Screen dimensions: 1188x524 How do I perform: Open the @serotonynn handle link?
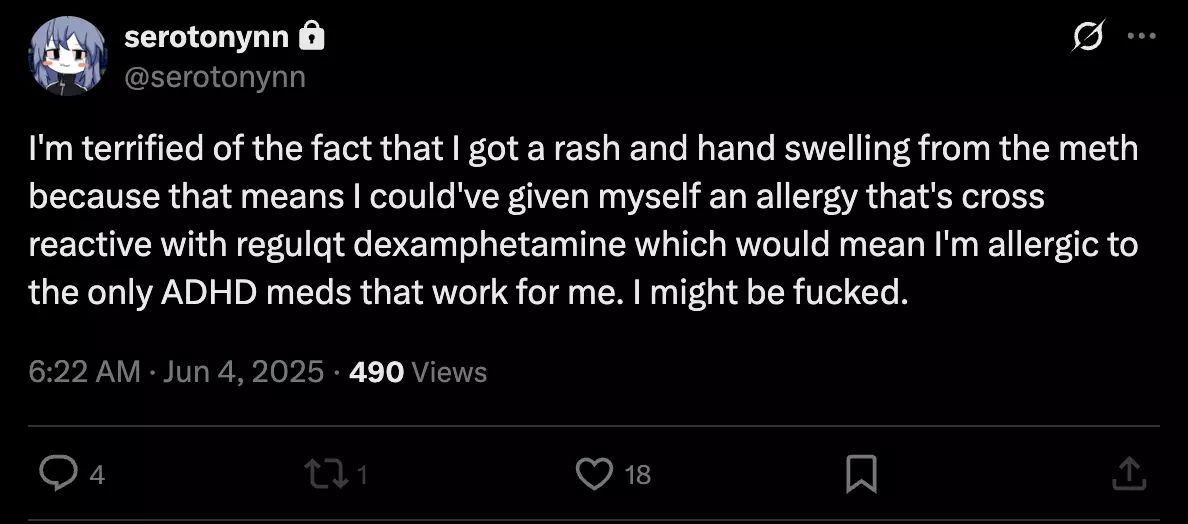pos(214,77)
